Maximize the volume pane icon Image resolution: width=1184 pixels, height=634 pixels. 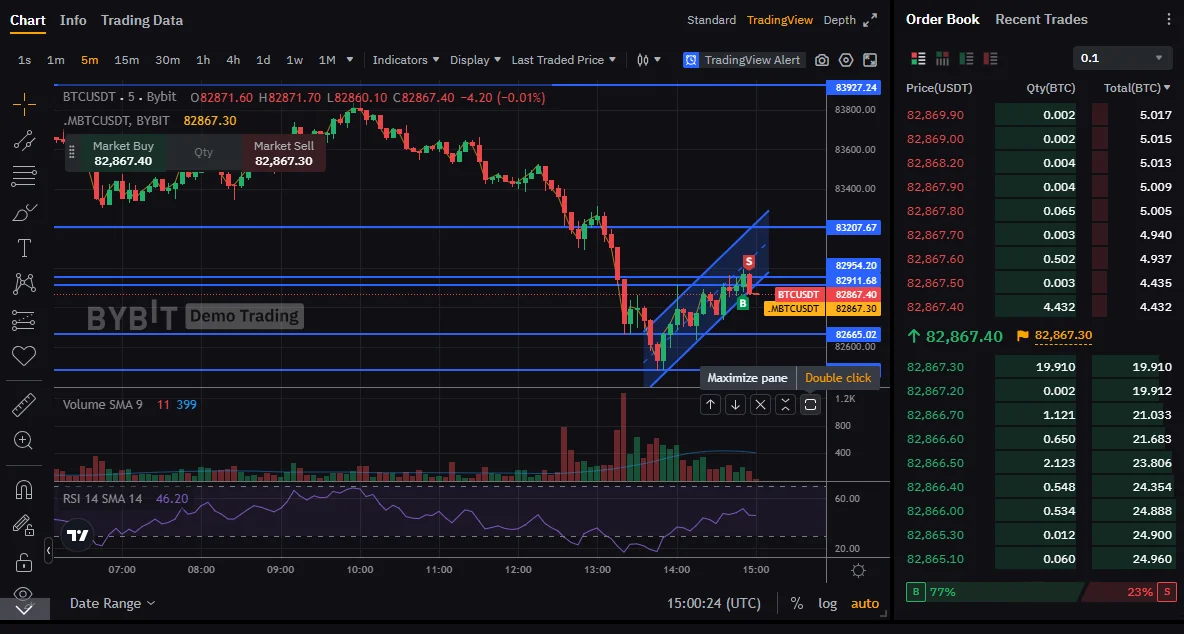click(x=810, y=405)
